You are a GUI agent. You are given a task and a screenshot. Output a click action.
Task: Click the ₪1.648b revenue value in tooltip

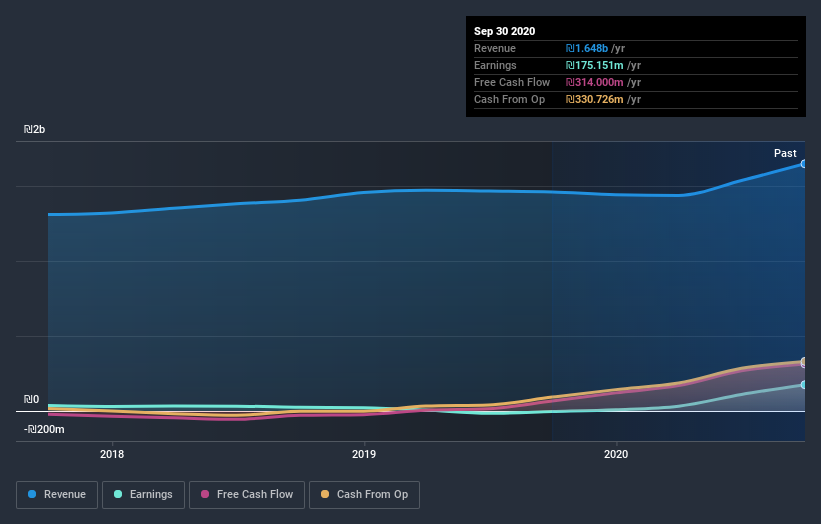[x=586, y=48]
